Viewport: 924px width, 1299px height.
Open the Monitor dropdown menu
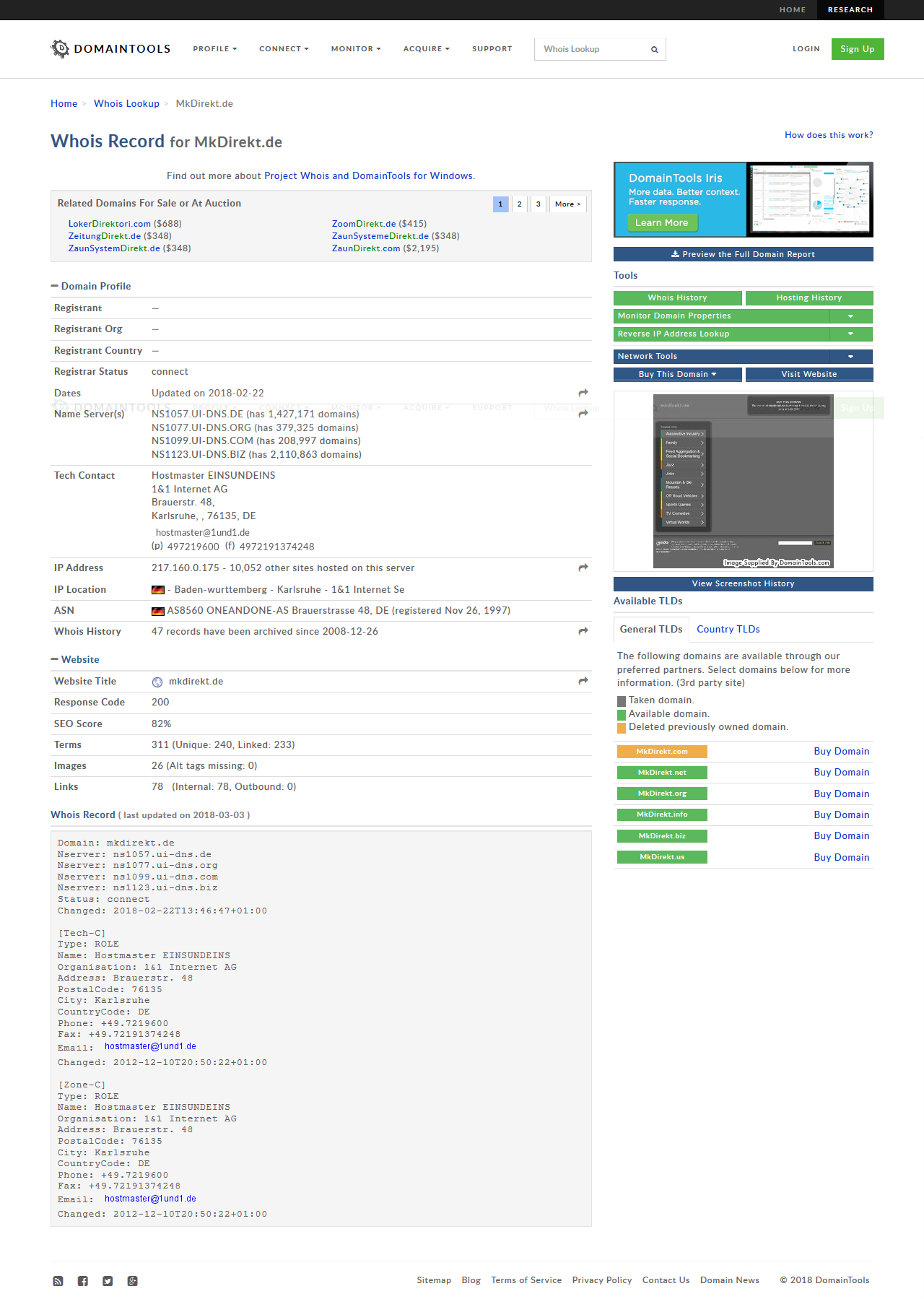(356, 49)
